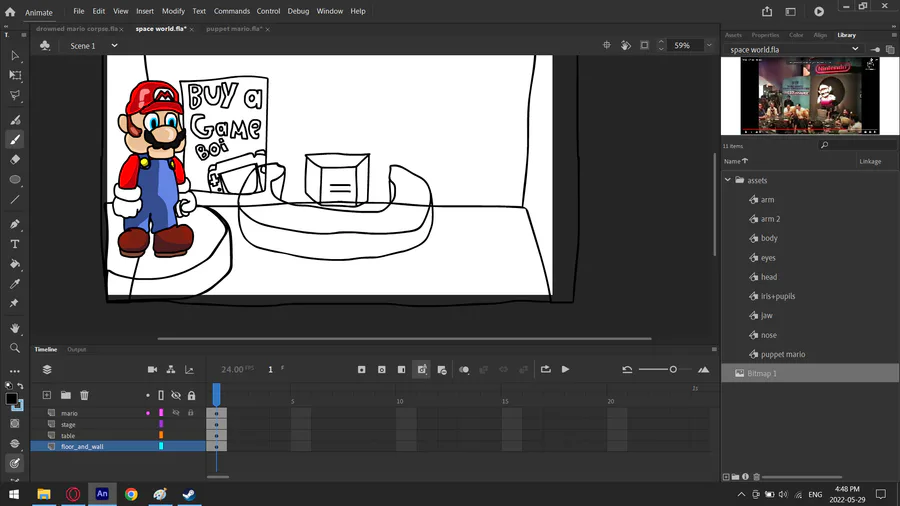Viewport: 900px width, 506px height.
Task: Toggle highlight for all layers
Action: click(148, 395)
